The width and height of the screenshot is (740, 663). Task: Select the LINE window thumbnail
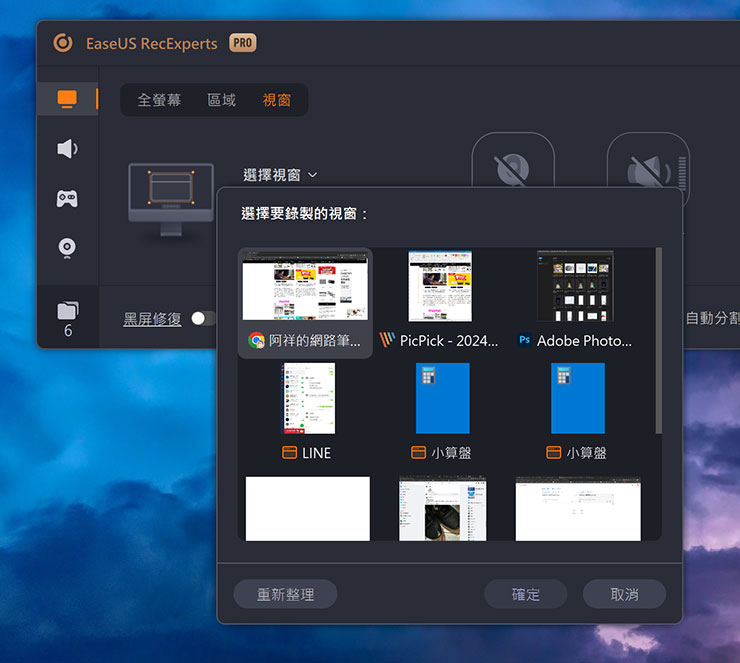click(309, 398)
